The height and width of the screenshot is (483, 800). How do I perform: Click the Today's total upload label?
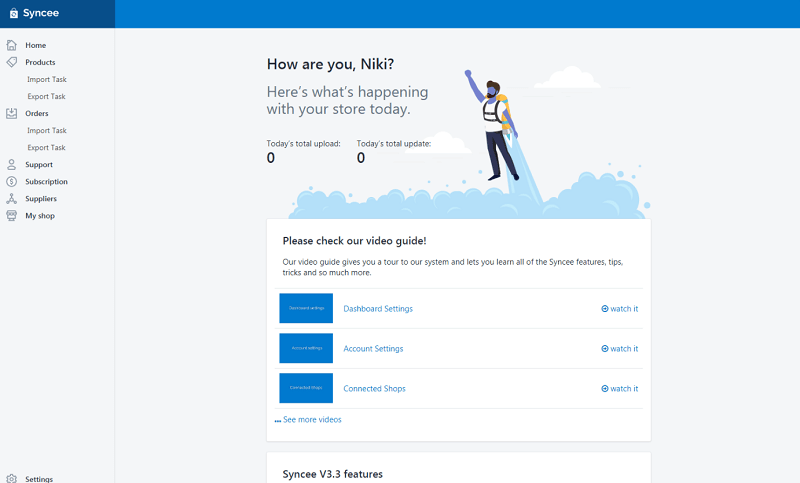[x=304, y=144]
